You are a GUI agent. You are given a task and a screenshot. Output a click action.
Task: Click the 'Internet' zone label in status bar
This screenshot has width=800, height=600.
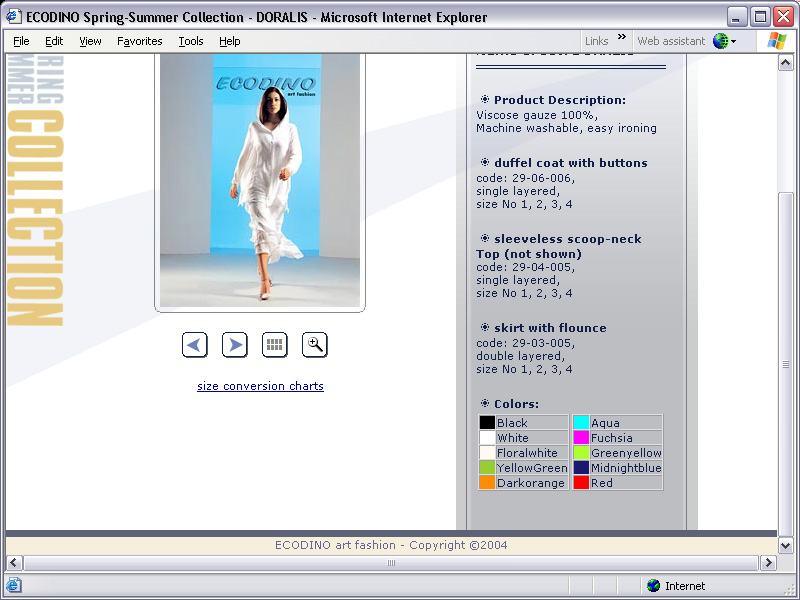click(685, 586)
